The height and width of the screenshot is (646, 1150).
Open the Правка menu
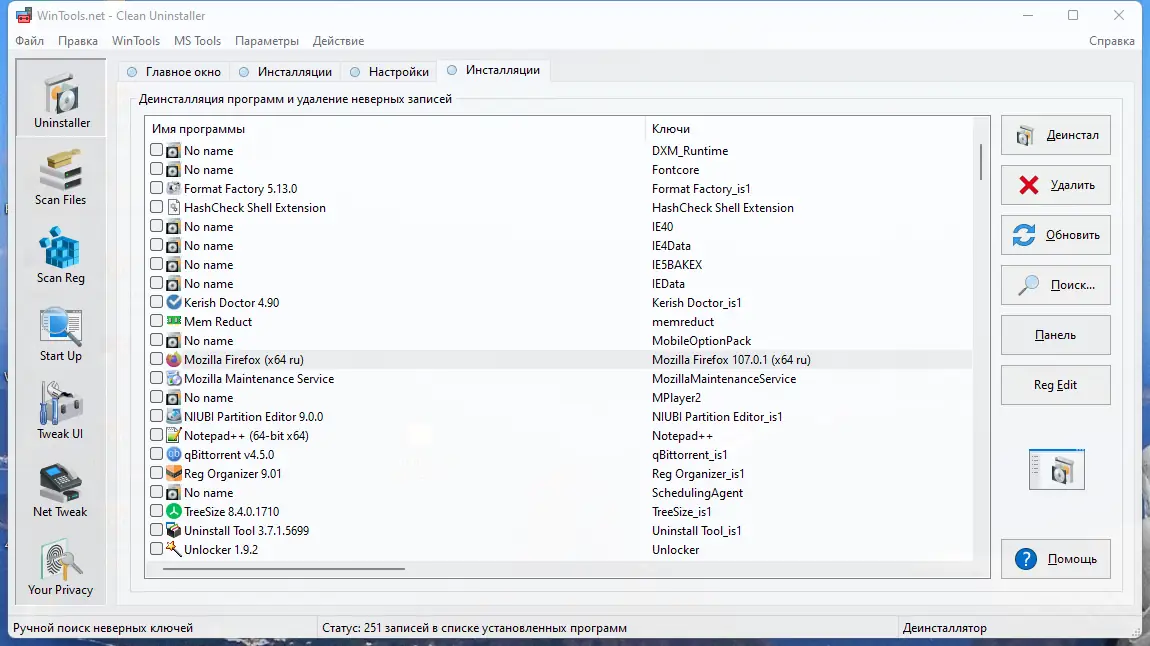pos(78,41)
